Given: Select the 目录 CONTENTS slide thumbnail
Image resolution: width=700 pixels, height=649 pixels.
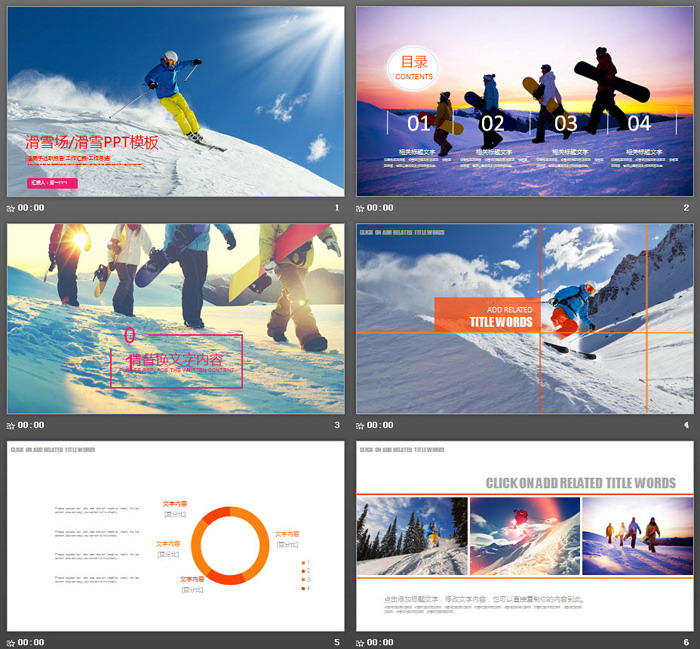Looking at the screenshot, I should tap(524, 101).
